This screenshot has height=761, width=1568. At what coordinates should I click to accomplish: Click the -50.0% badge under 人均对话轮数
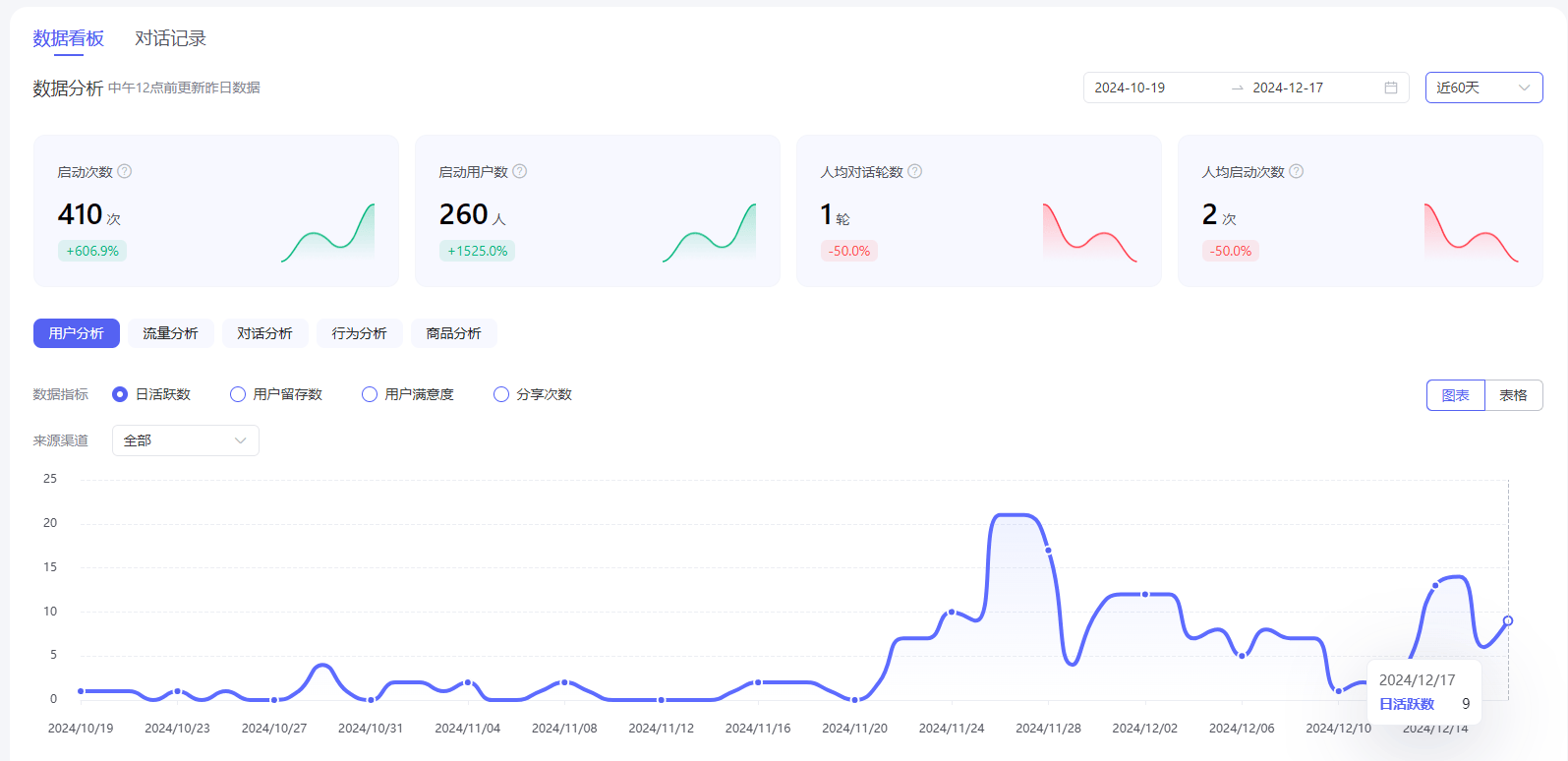coord(849,251)
